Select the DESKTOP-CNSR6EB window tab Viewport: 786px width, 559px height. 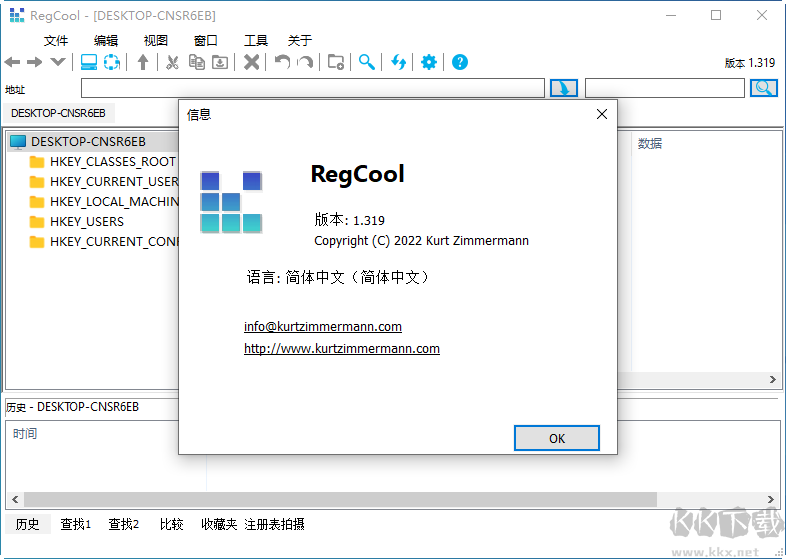[58, 113]
